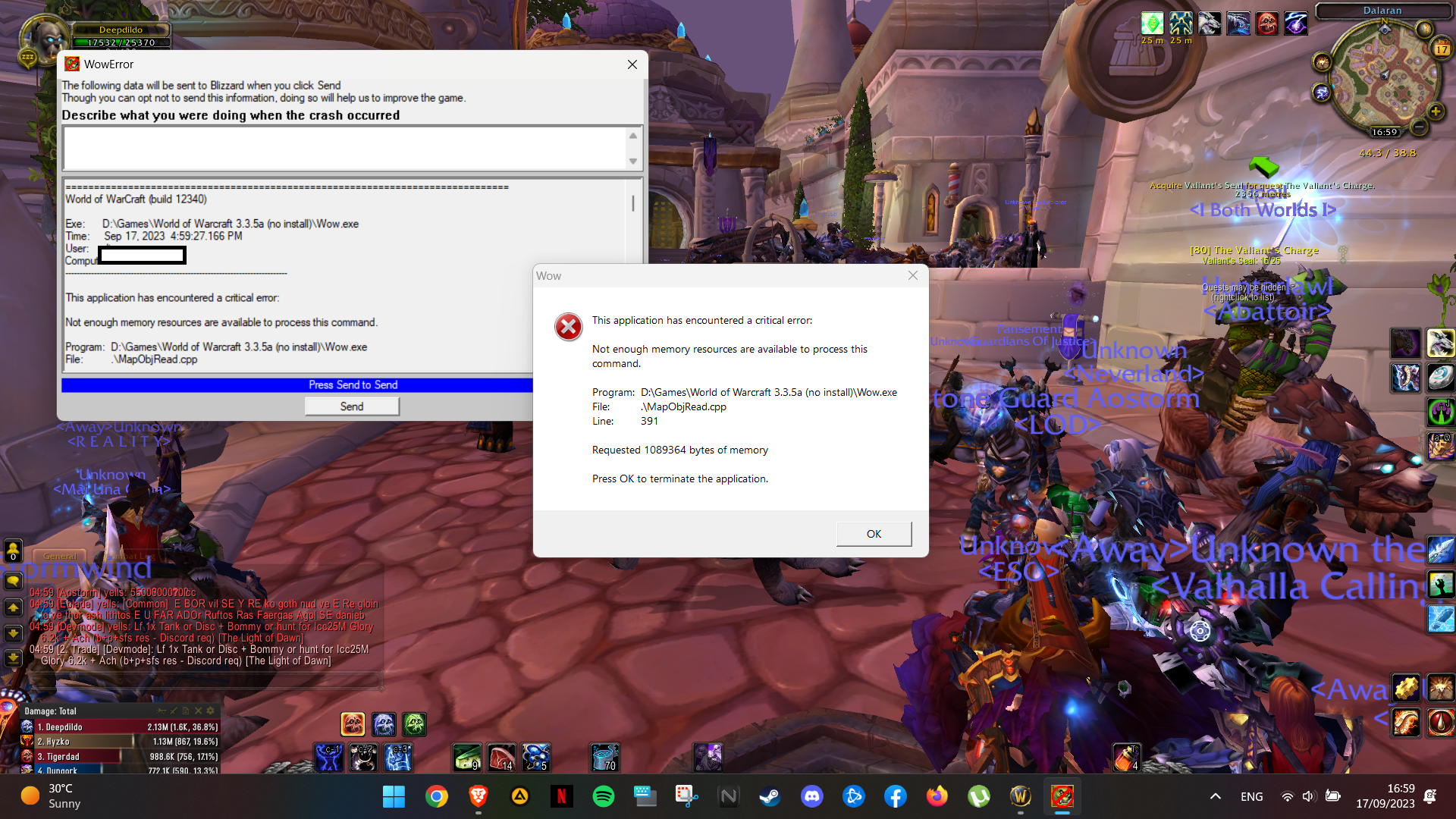Select Tigerdad row in damage meter
1456x819 pixels.
pos(121,756)
